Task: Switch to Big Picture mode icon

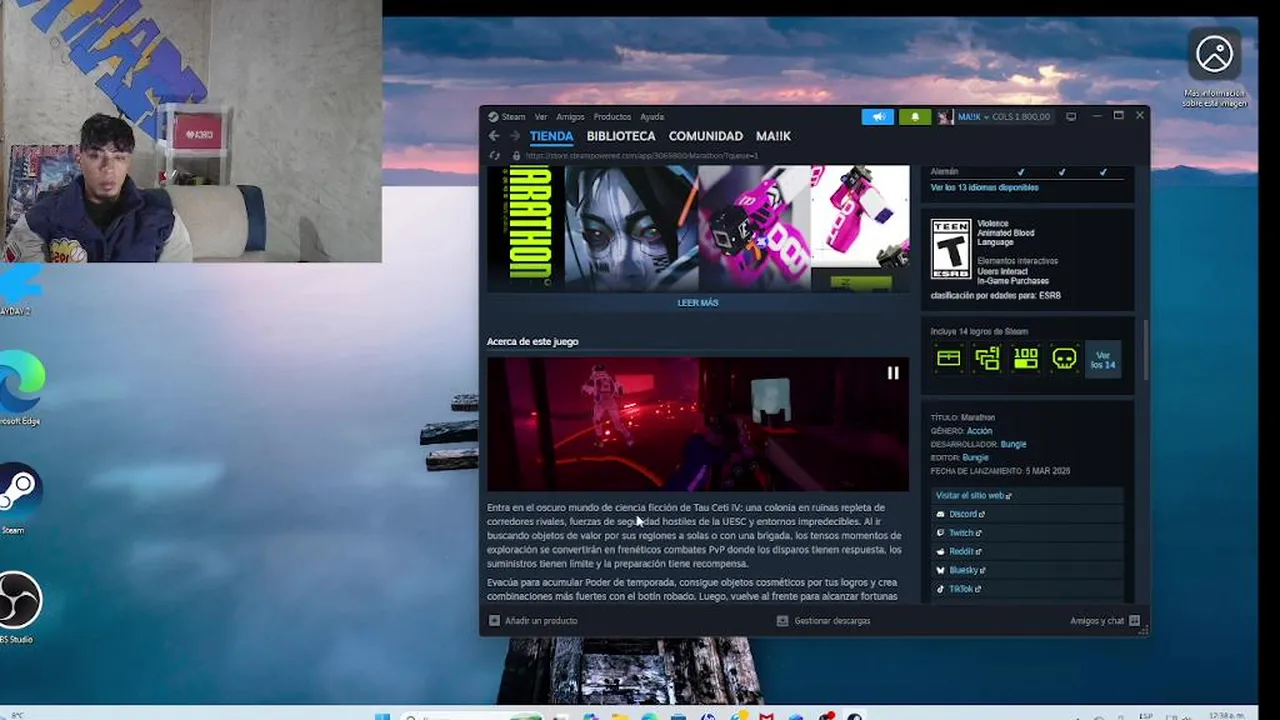Action: [1071, 117]
